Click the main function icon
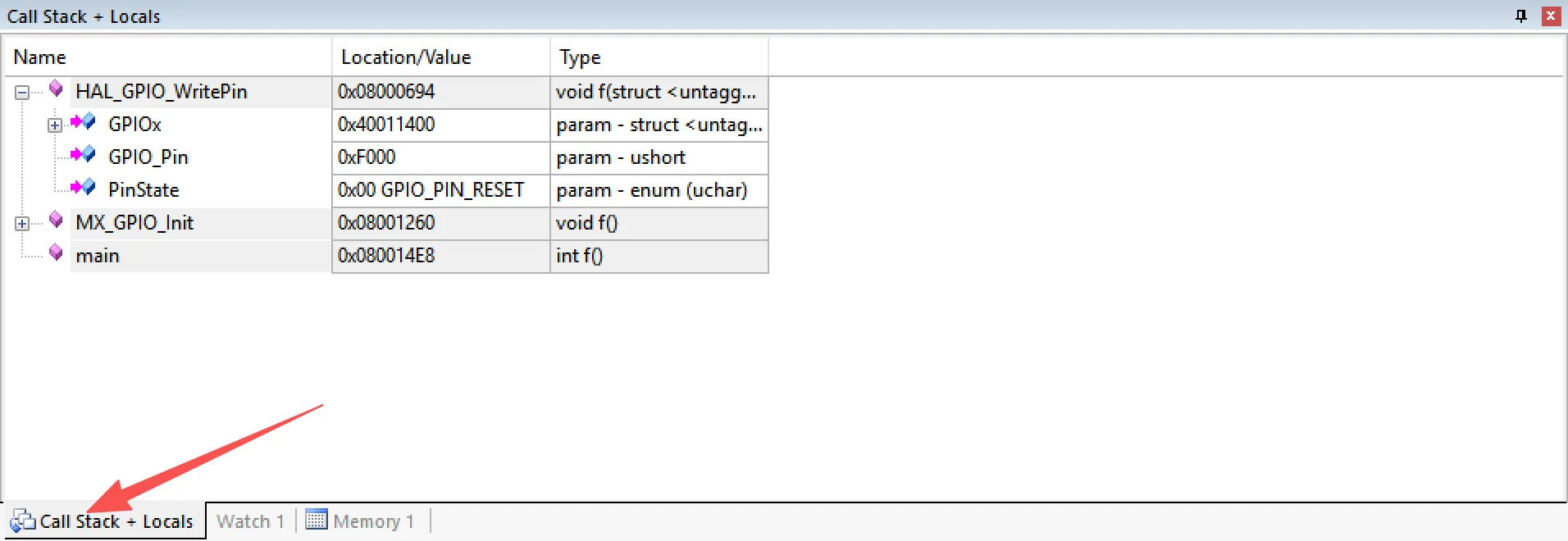Viewport: 1568px width, 541px height. coord(56,252)
